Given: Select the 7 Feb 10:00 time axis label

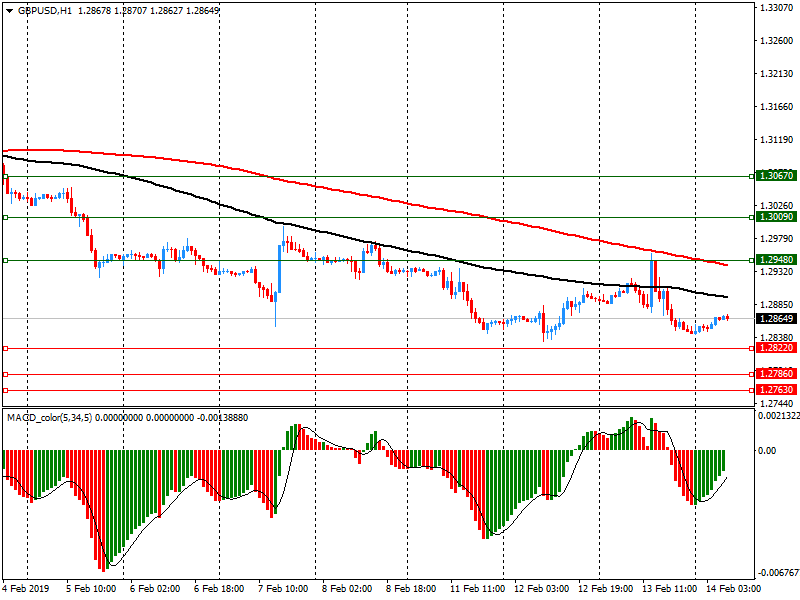Looking at the screenshot, I should [283, 590].
